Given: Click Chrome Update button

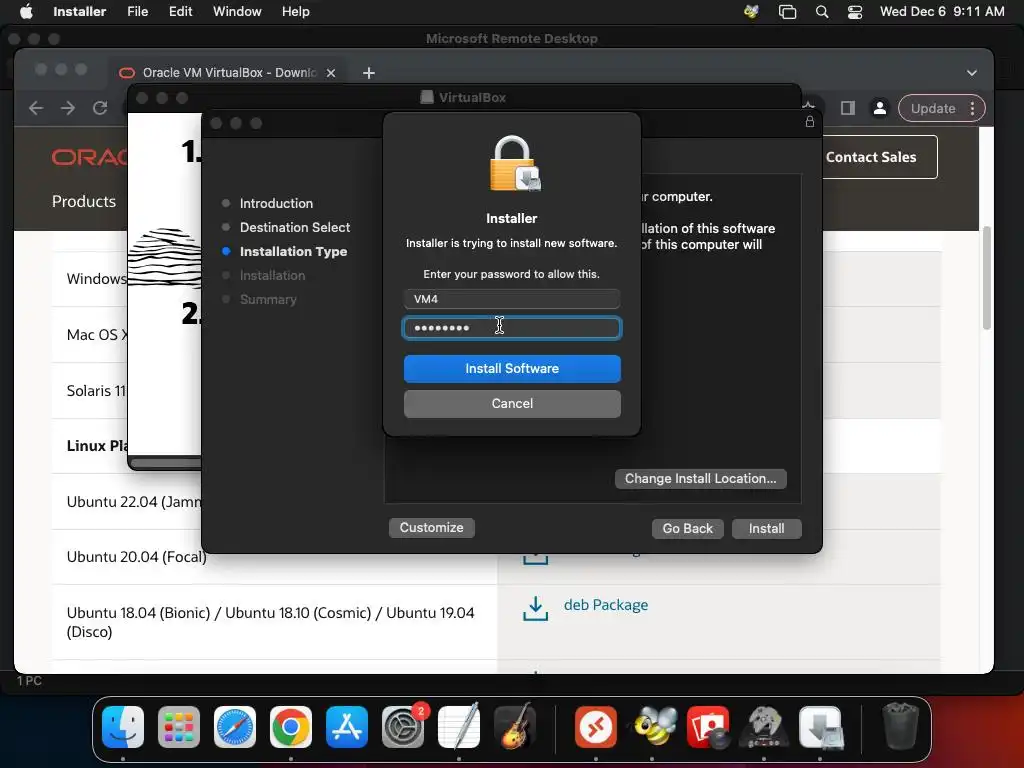Looking at the screenshot, I should (x=933, y=108).
